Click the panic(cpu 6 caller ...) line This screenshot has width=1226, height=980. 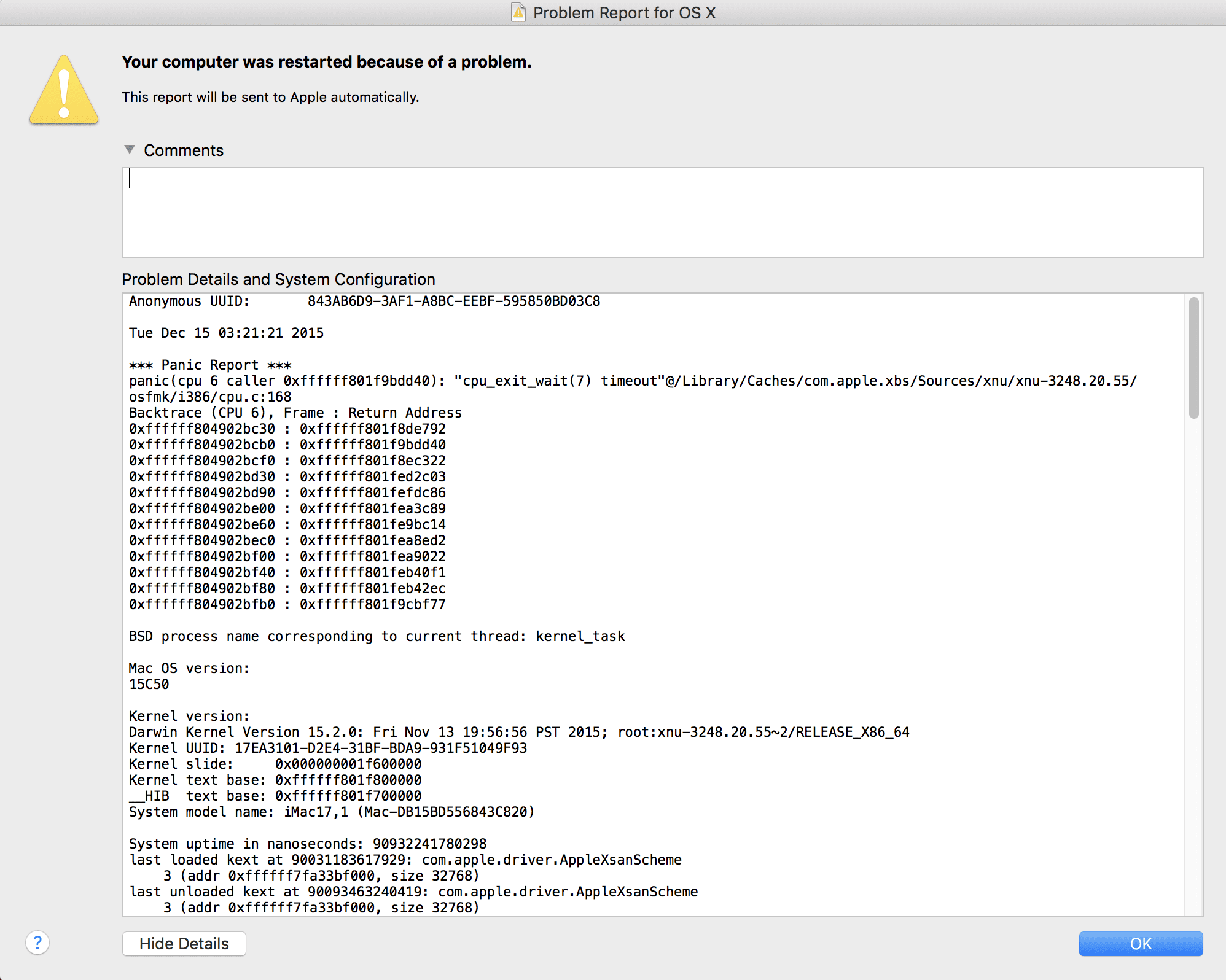click(x=633, y=381)
